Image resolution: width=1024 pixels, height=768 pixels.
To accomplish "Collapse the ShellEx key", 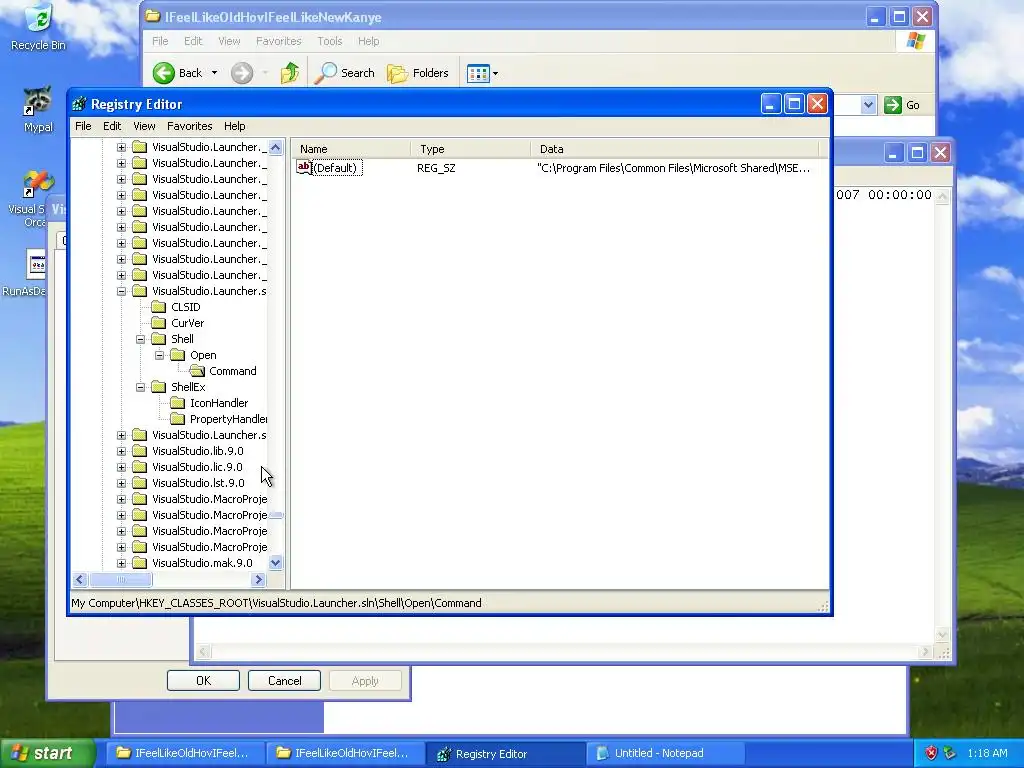I will [140, 387].
